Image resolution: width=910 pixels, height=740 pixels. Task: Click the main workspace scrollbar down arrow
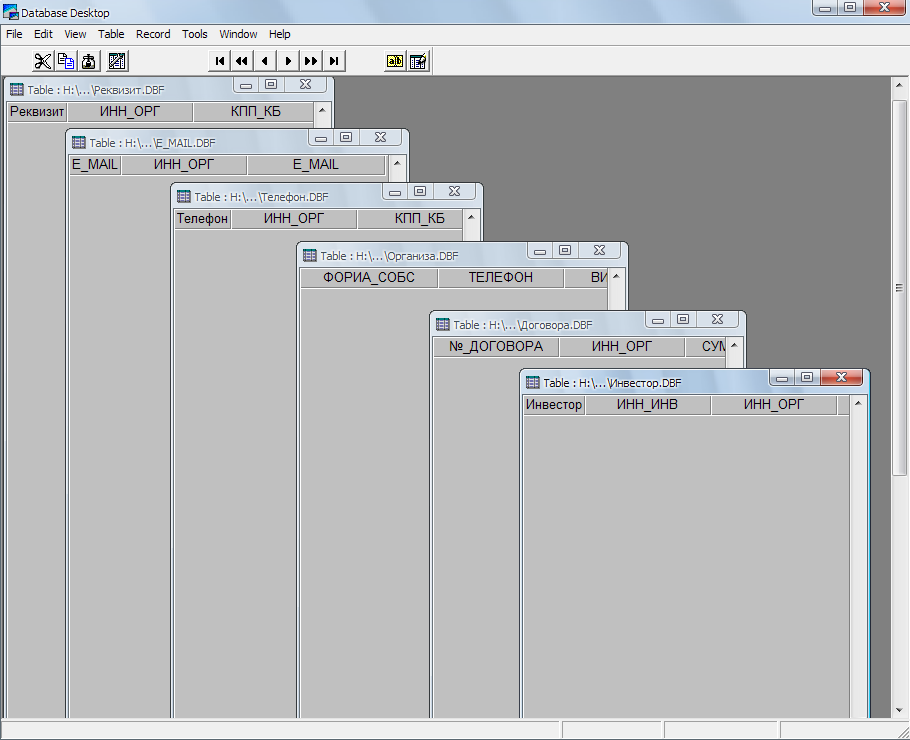tap(899, 710)
